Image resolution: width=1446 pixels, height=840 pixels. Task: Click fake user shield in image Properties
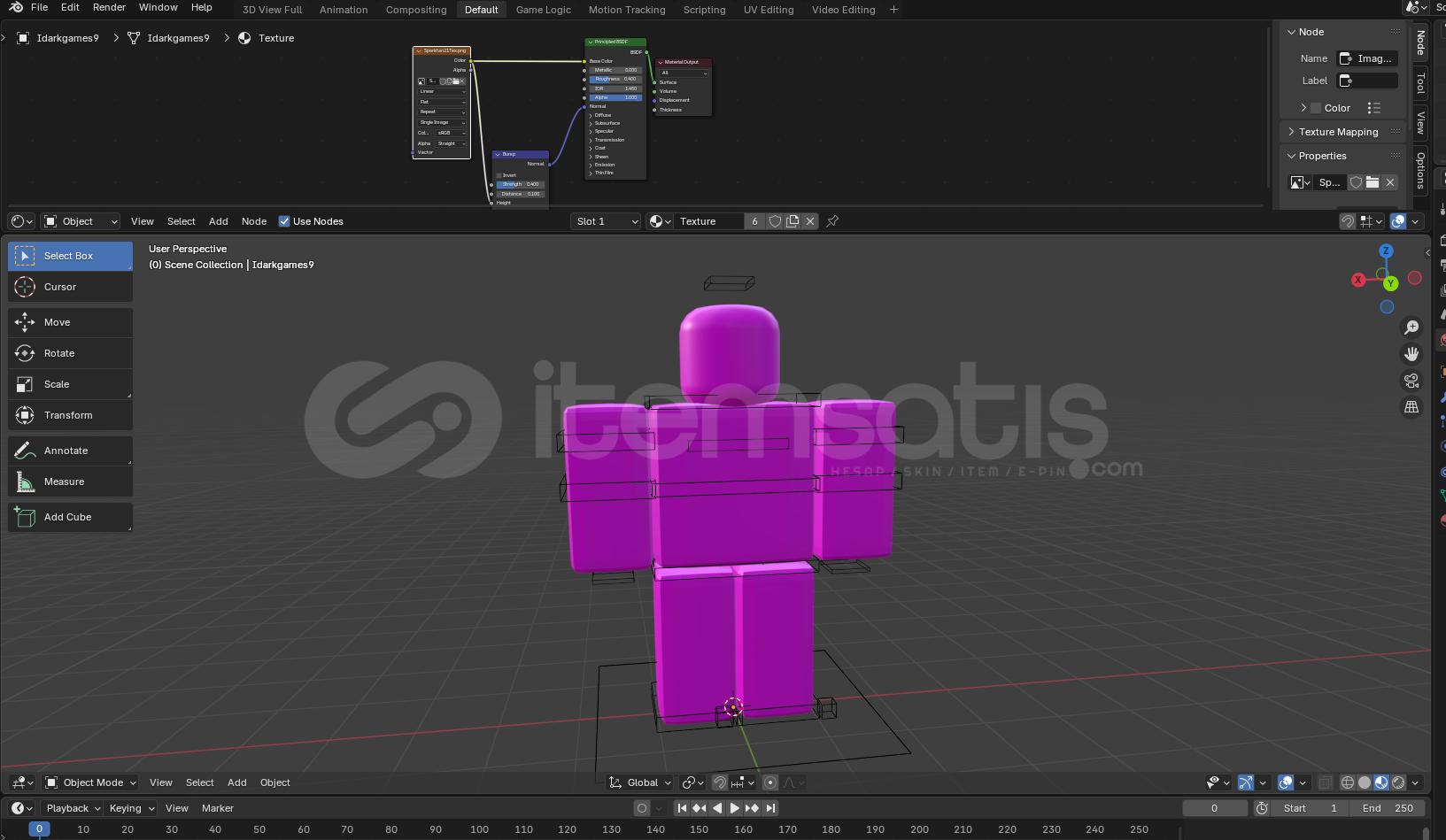[1356, 182]
